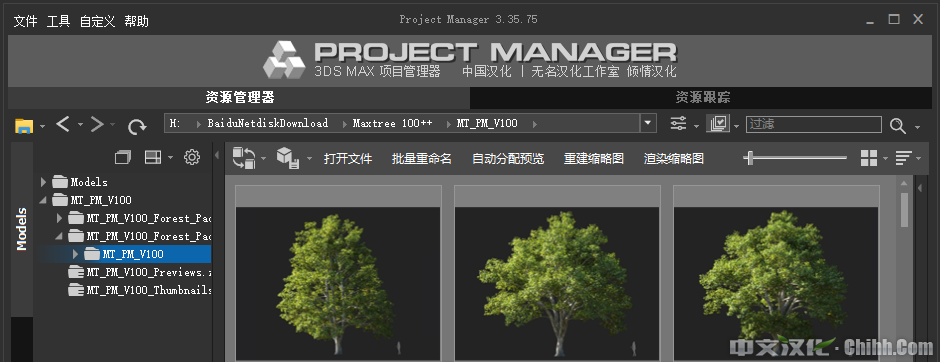Open sort dropdown arrow beside lines icon
The width and height of the screenshot is (940, 362).
click(918, 159)
